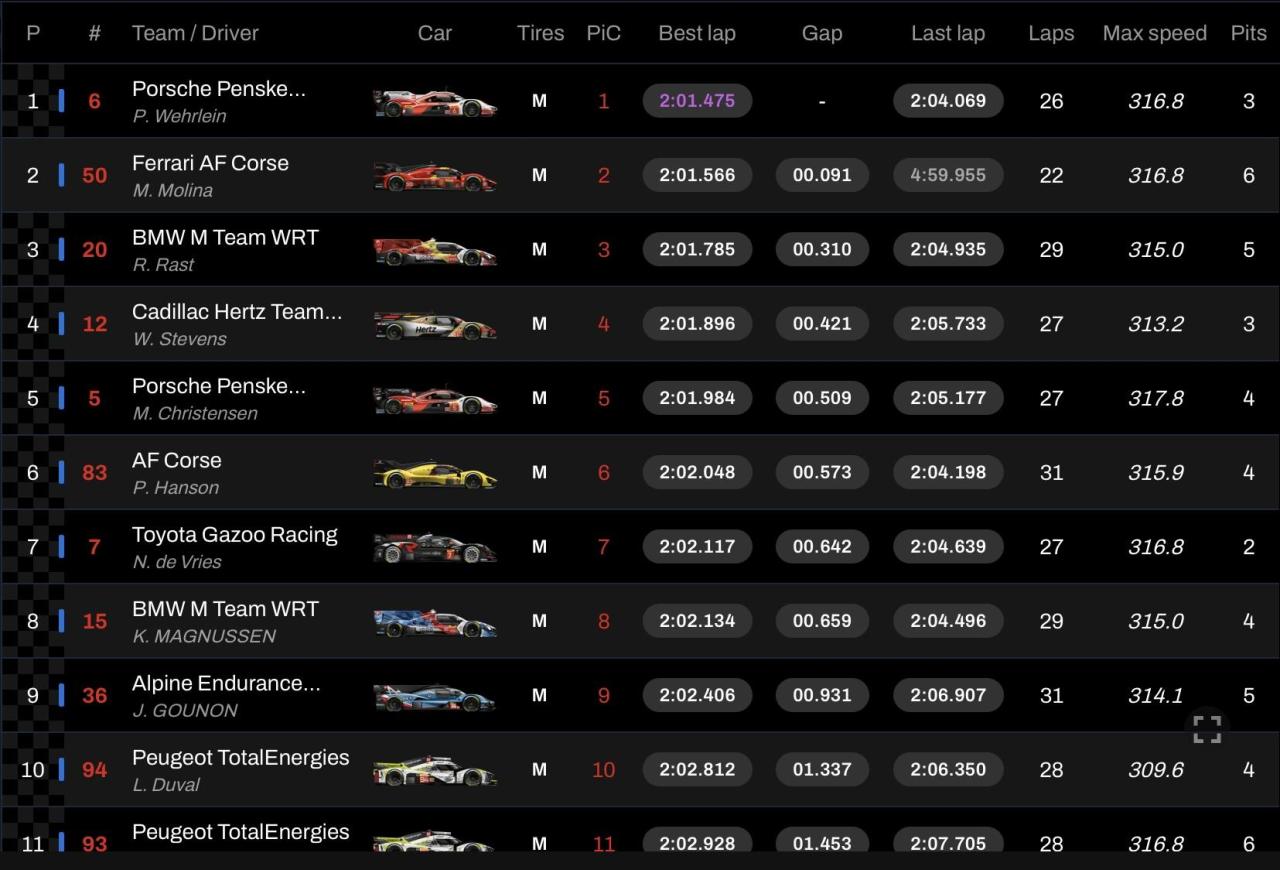Click the purple 2:01.475 best lap badge
This screenshot has height=870, width=1280.
tap(697, 101)
